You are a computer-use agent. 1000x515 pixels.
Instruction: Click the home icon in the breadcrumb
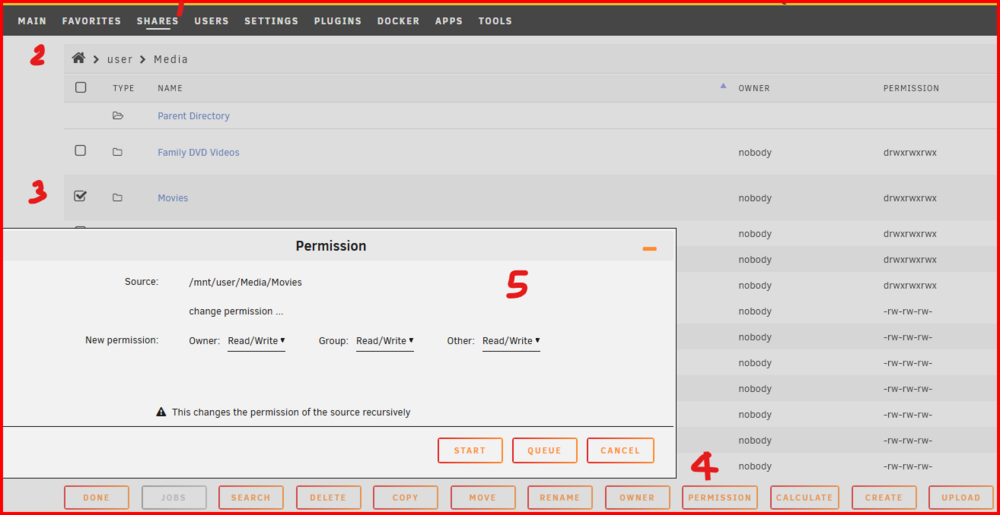78,59
